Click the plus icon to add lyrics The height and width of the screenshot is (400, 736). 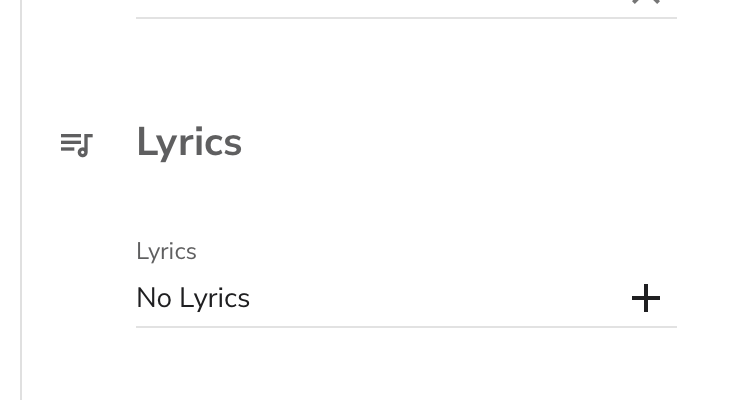click(646, 298)
